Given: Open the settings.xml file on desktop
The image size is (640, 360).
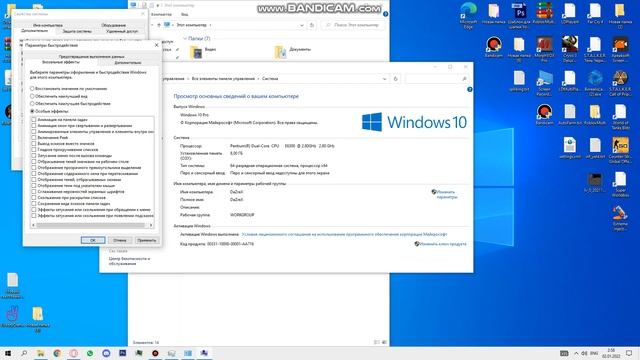Looking at the screenshot, I should [569, 148].
